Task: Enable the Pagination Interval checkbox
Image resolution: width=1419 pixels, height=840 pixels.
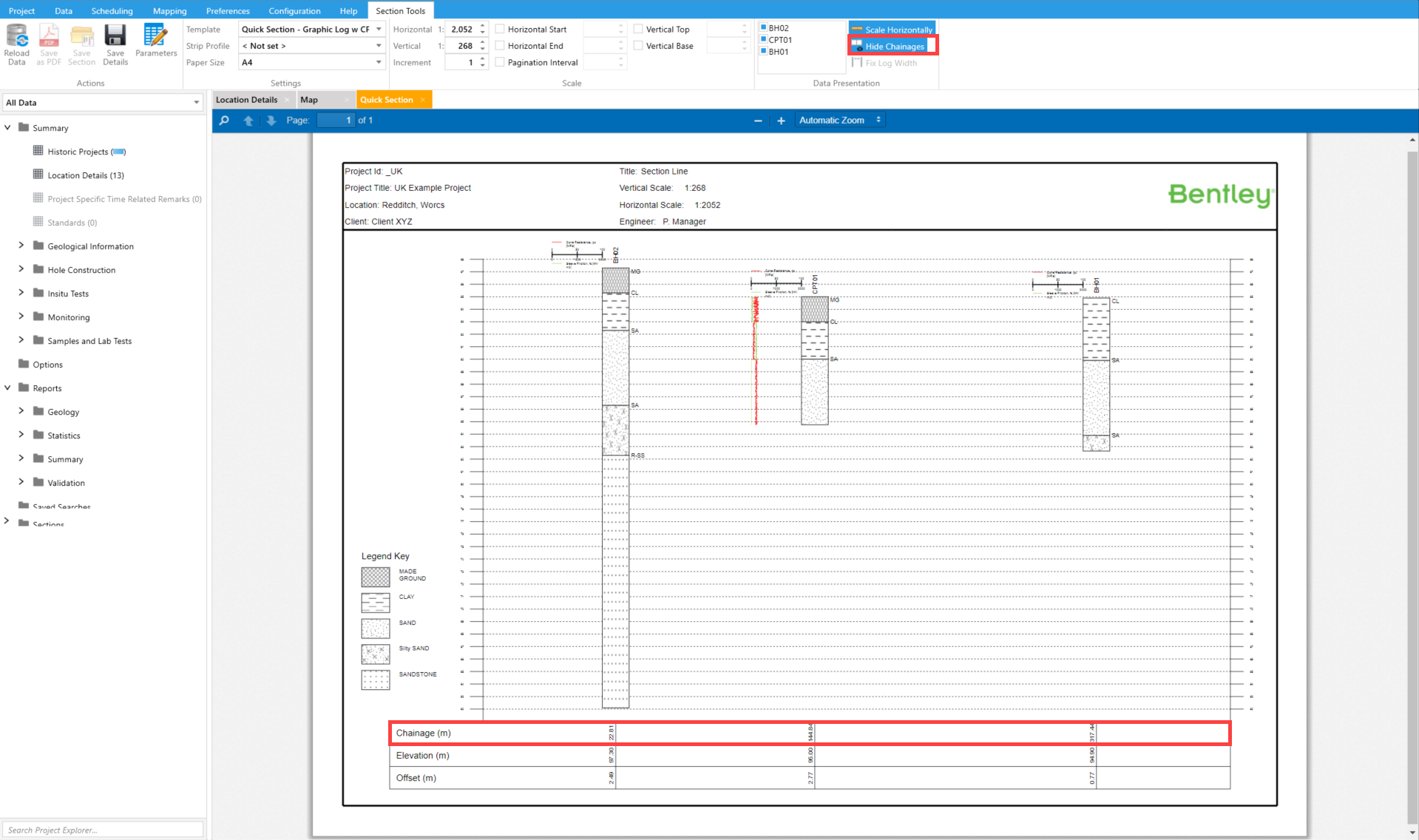Action: (500, 62)
